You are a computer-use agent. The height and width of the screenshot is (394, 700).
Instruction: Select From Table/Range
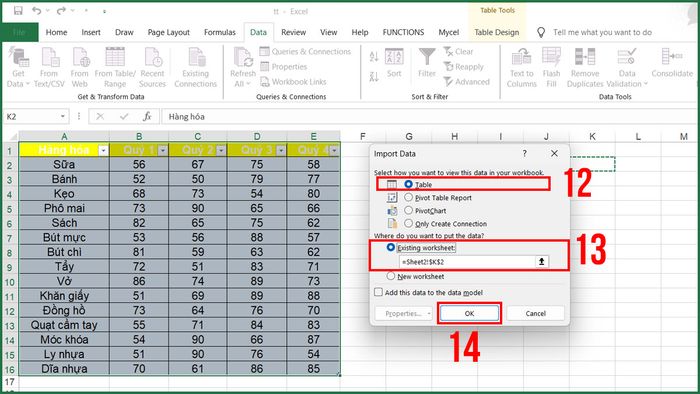point(115,68)
